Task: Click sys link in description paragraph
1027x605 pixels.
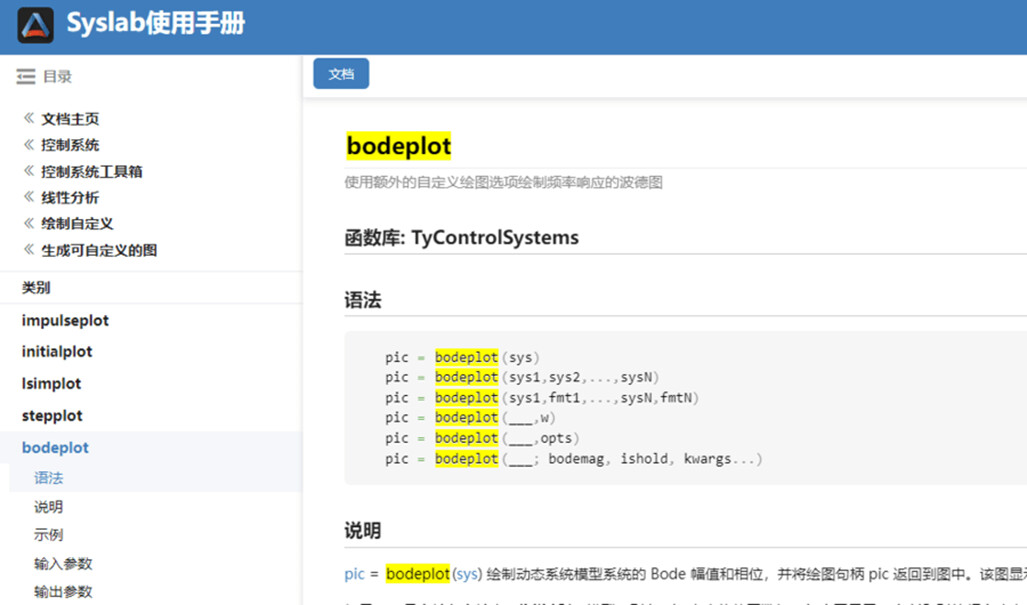Action: [x=467, y=574]
